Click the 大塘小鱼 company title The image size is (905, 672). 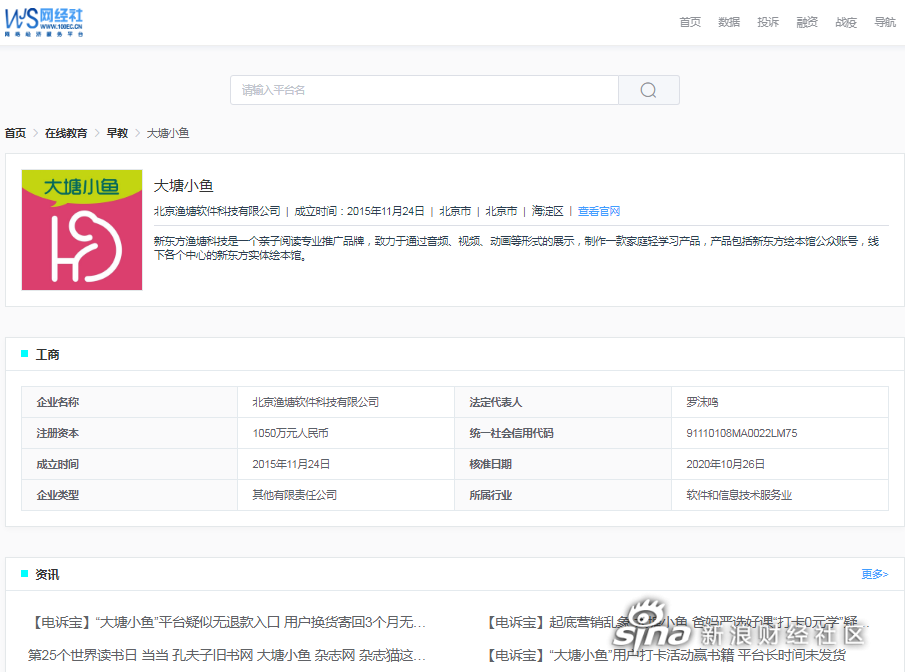pyautogui.click(x=184, y=186)
